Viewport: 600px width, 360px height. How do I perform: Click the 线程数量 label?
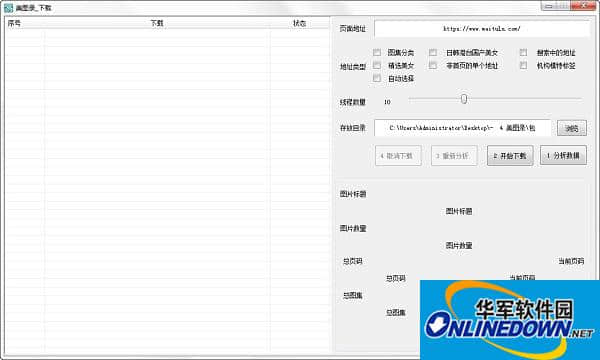[x=353, y=102]
